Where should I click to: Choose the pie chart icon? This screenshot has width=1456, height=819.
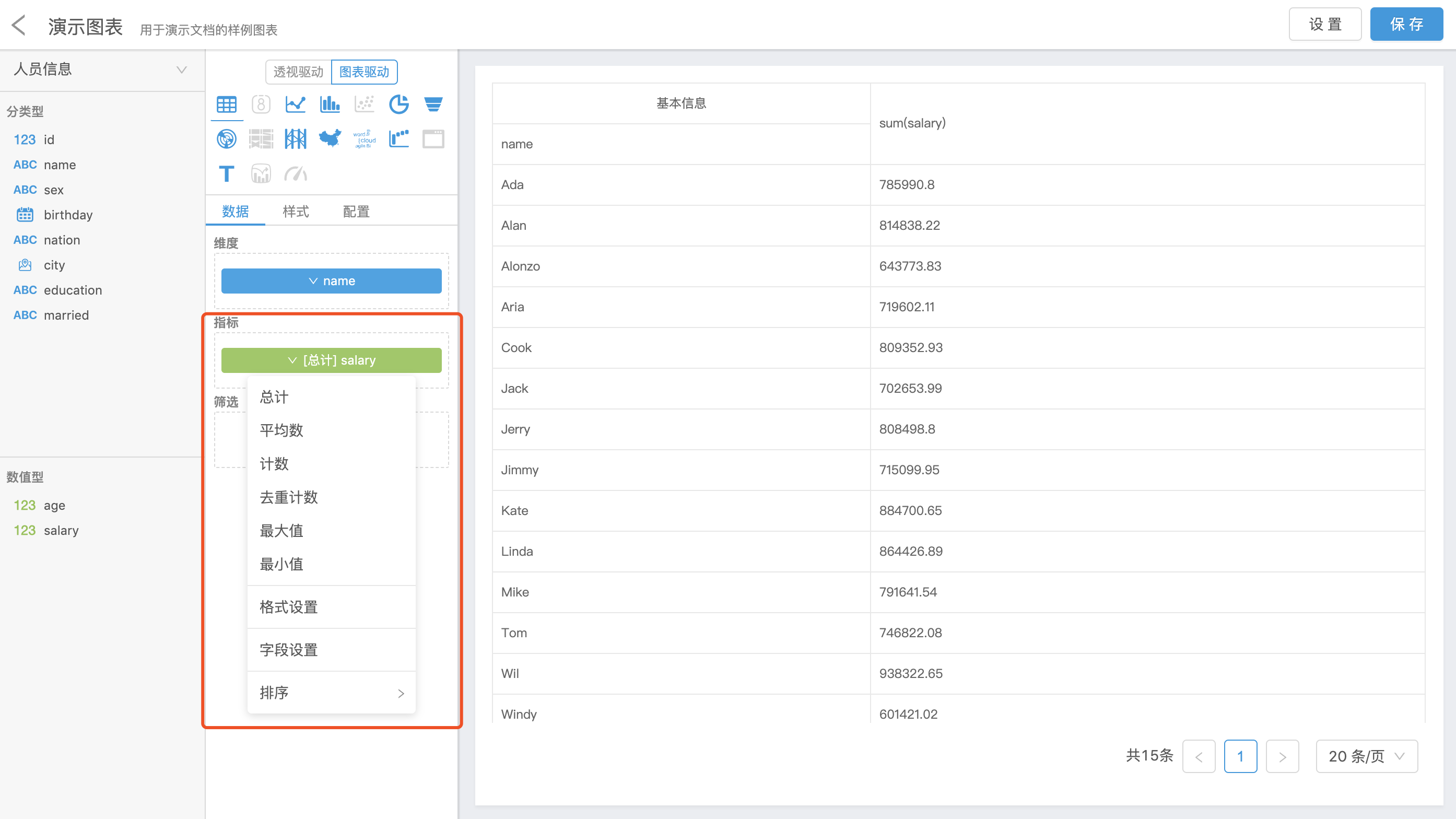398,104
